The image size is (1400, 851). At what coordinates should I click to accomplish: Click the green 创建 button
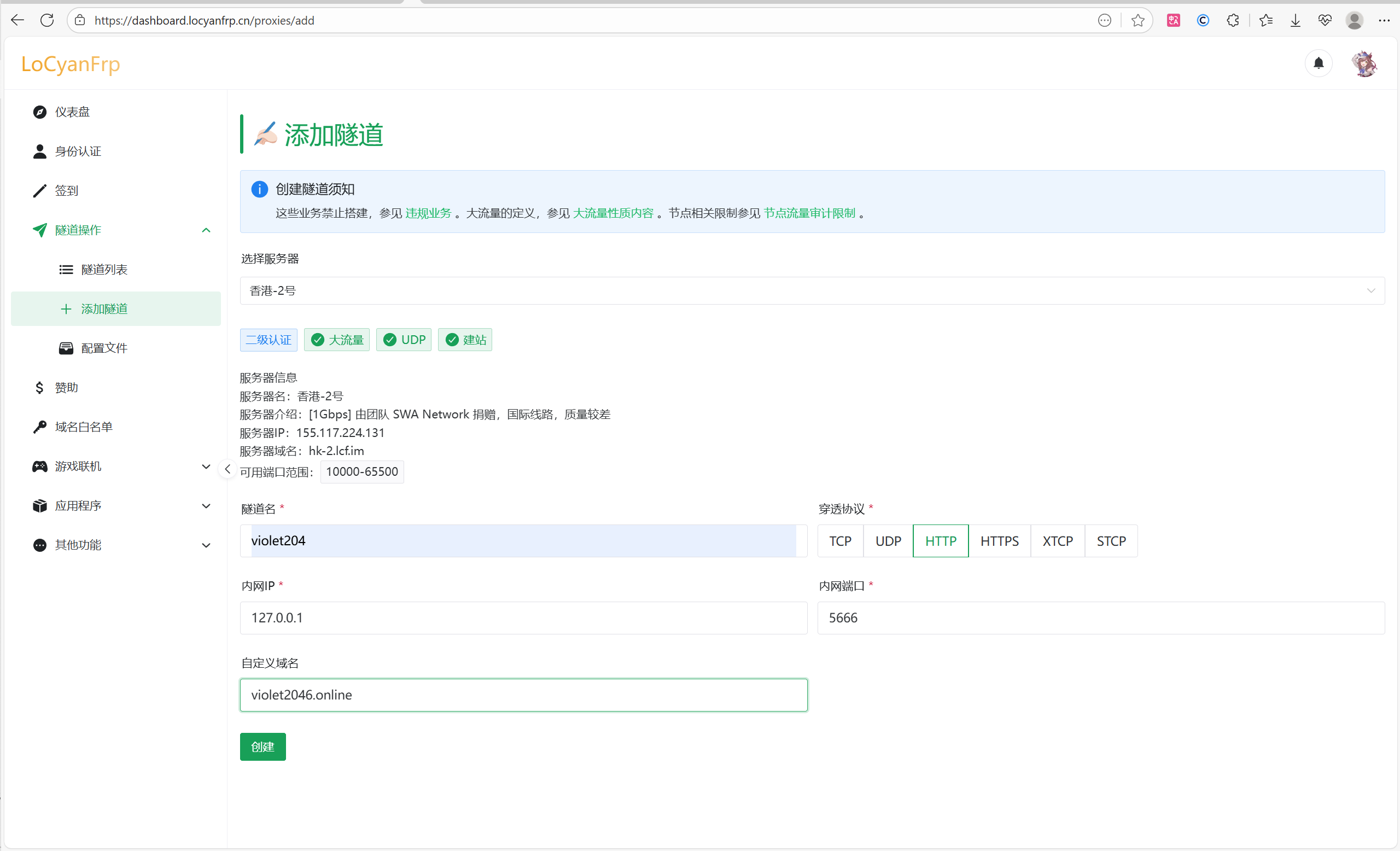click(x=262, y=747)
